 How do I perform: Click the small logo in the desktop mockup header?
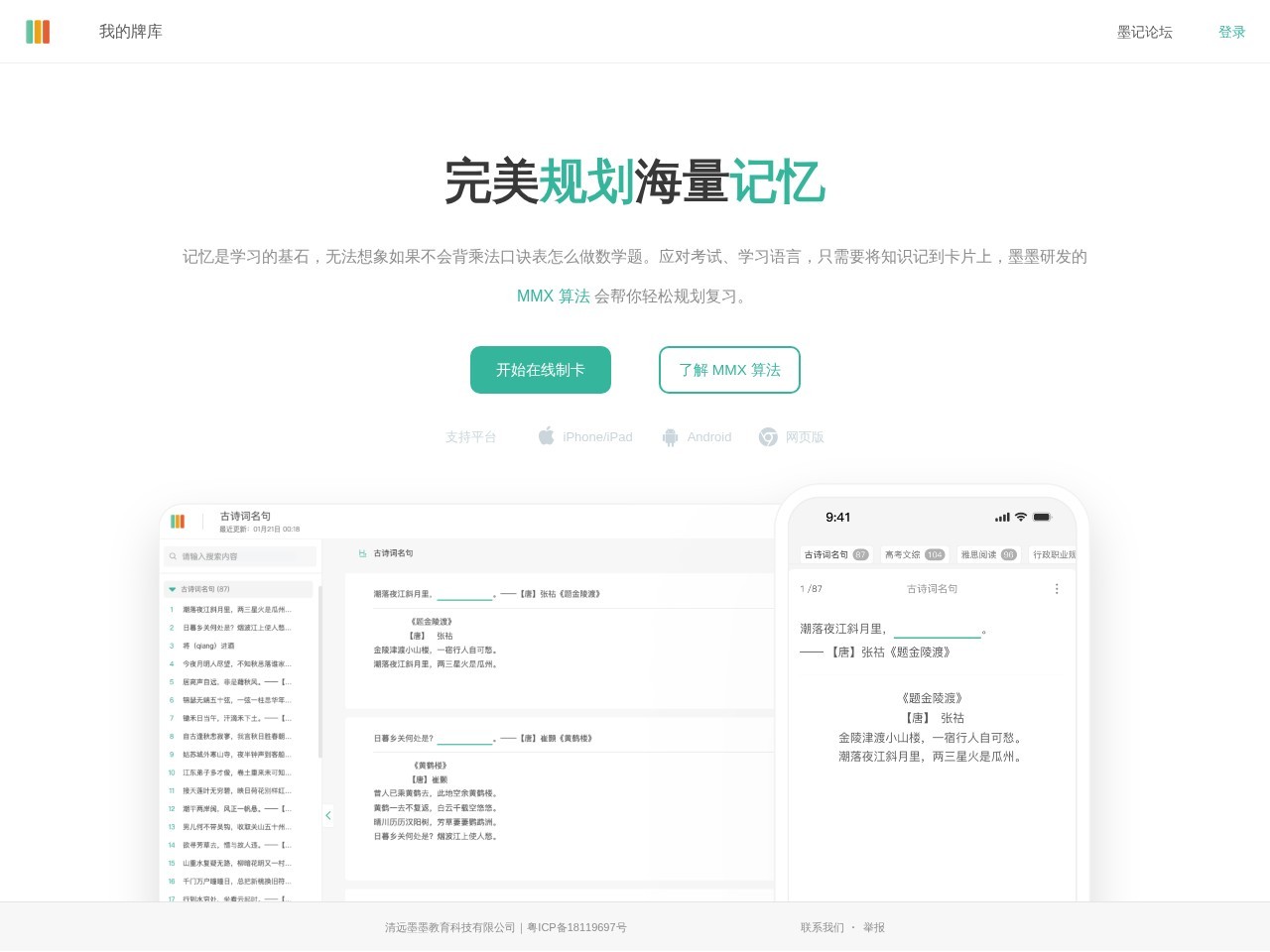(x=178, y=521)
